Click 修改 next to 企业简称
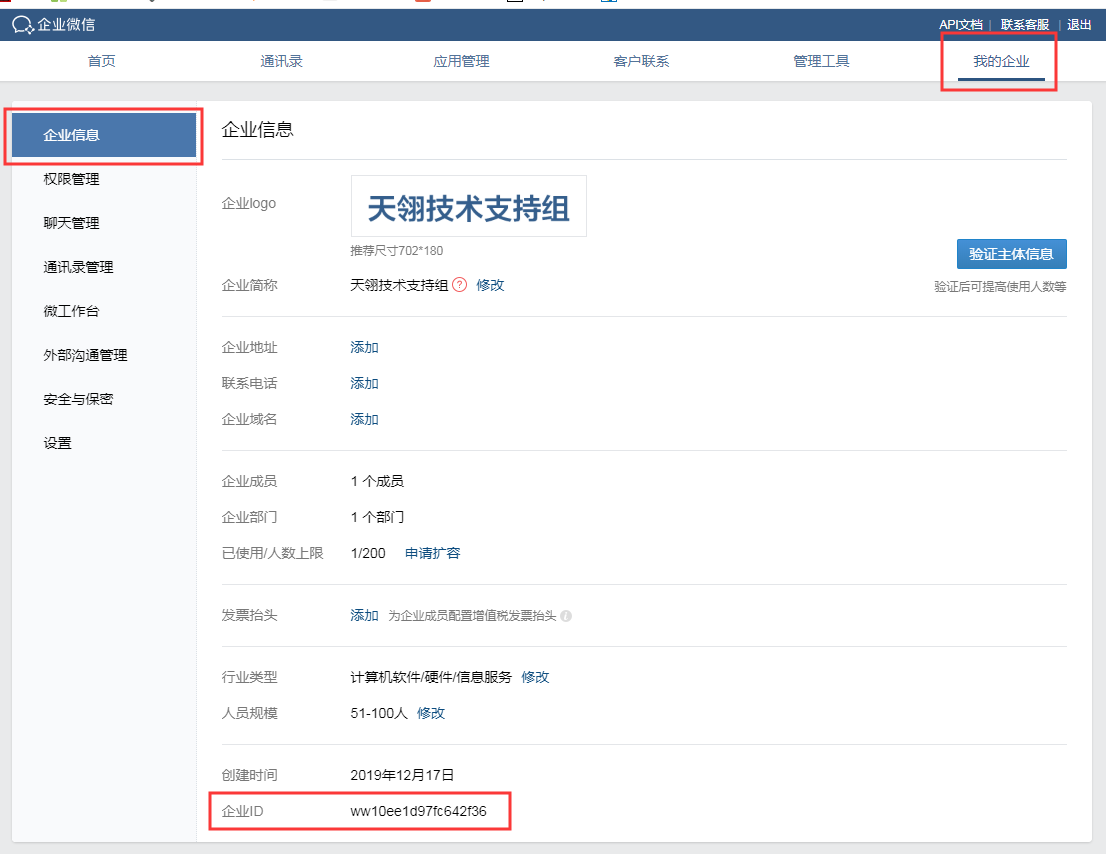 pos(490,285)
